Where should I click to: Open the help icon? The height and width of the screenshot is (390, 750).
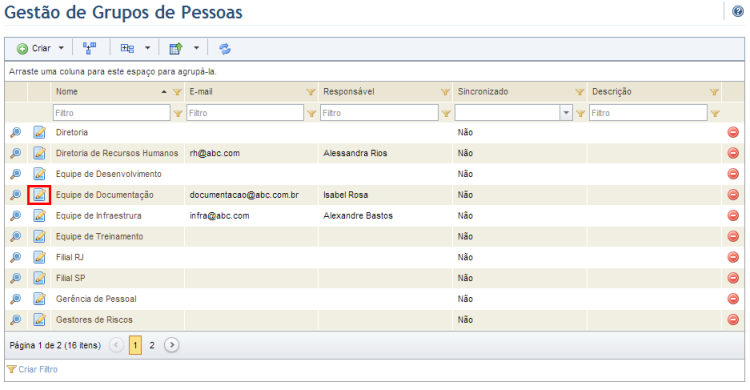tap(738, 11)
